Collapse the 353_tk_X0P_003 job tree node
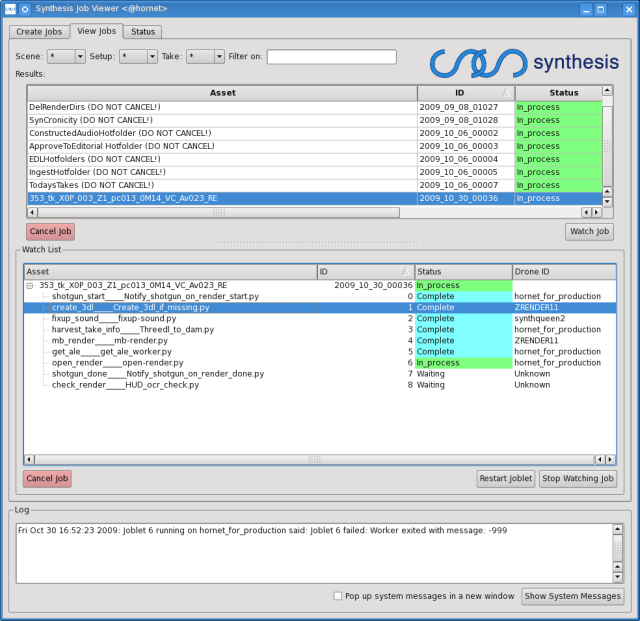 tap(30, 285)
